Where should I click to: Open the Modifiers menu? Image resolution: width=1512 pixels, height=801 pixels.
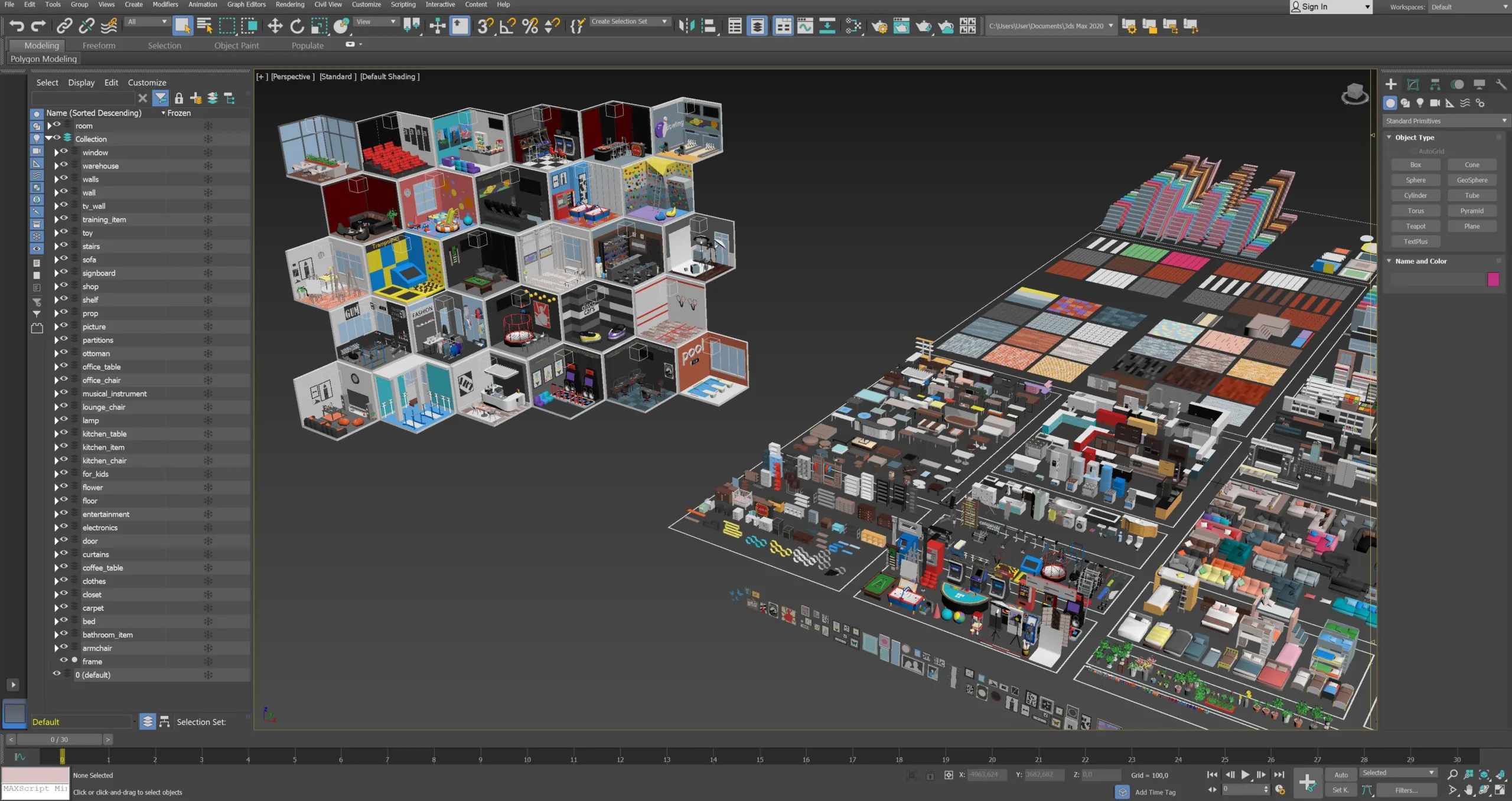click(165, 4)
